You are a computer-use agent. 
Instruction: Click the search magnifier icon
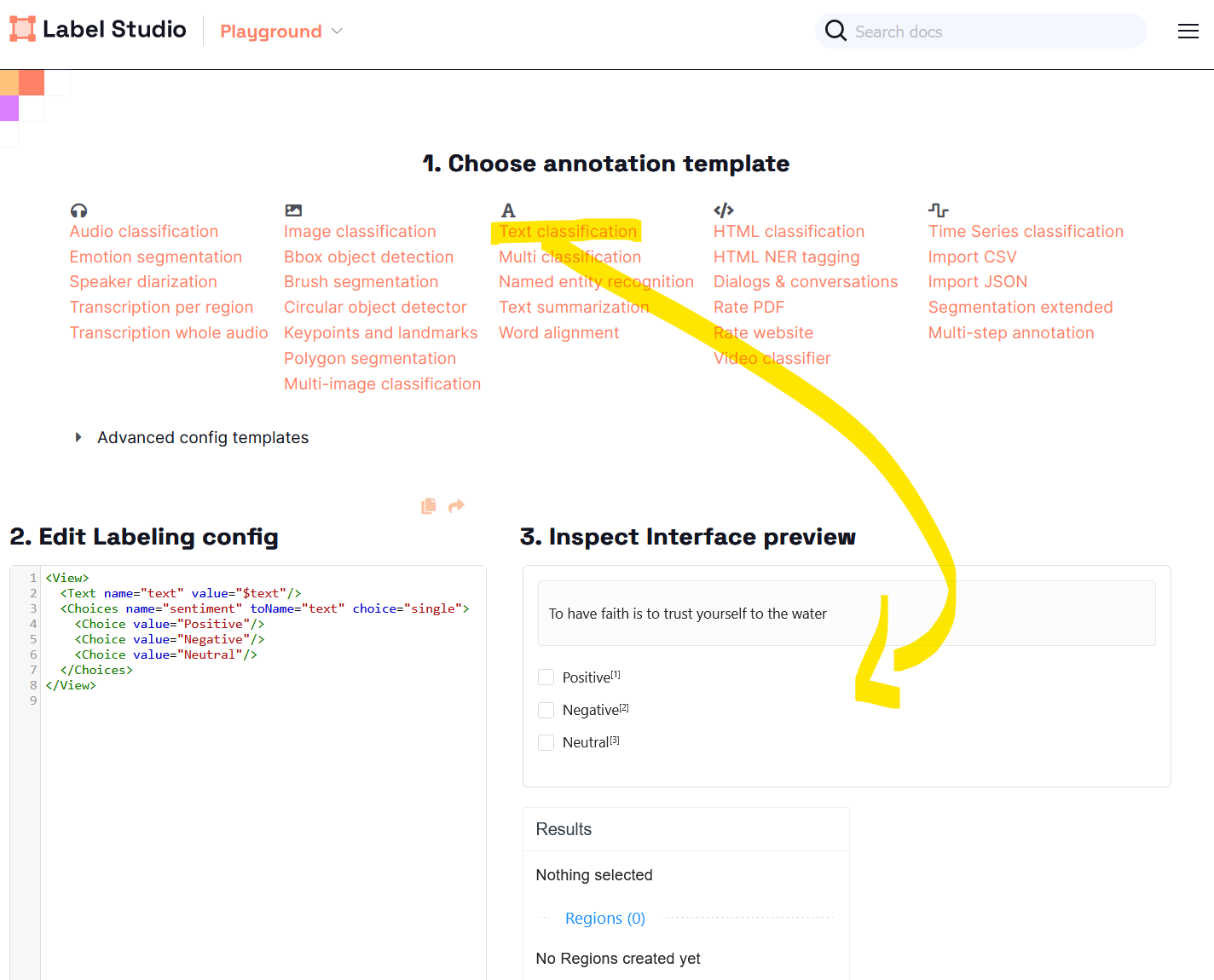point(835,32)
